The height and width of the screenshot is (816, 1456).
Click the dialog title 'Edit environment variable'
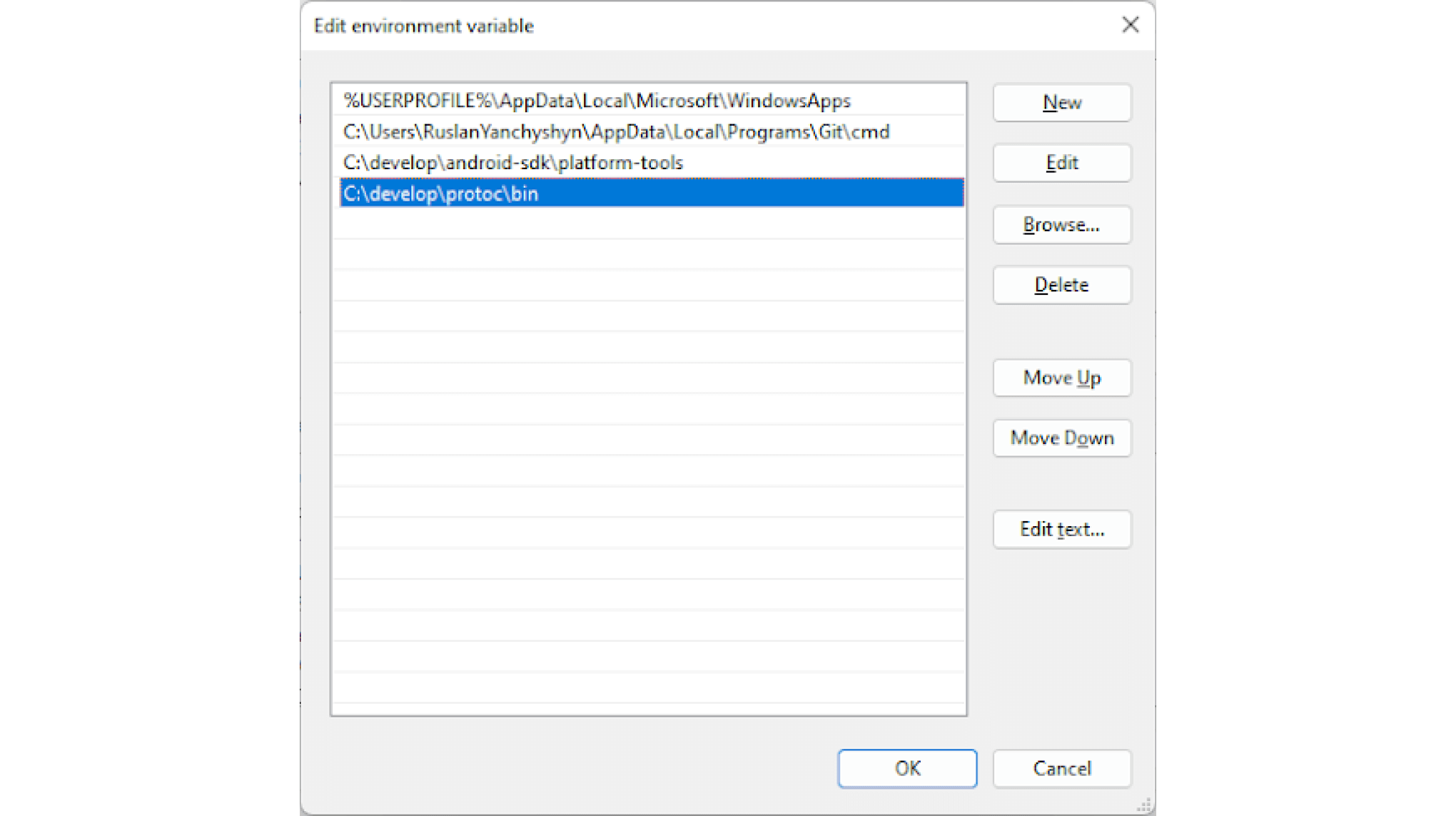pyautogui.click(x=424, y=26)
